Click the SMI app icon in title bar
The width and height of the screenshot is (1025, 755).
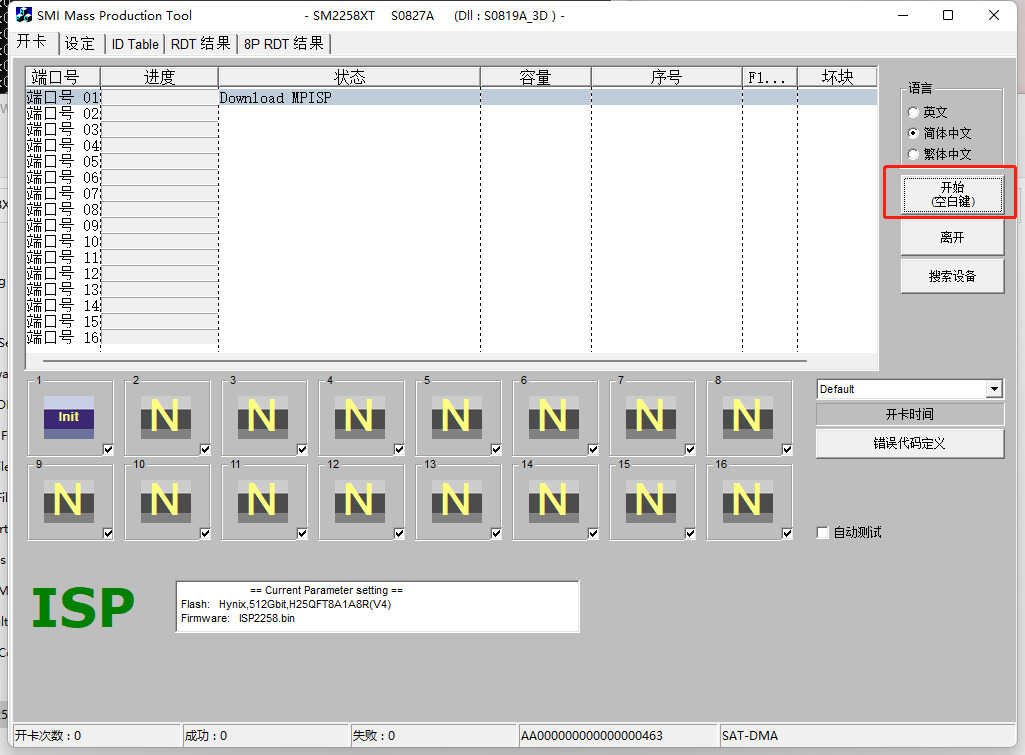tap(24, 15)
